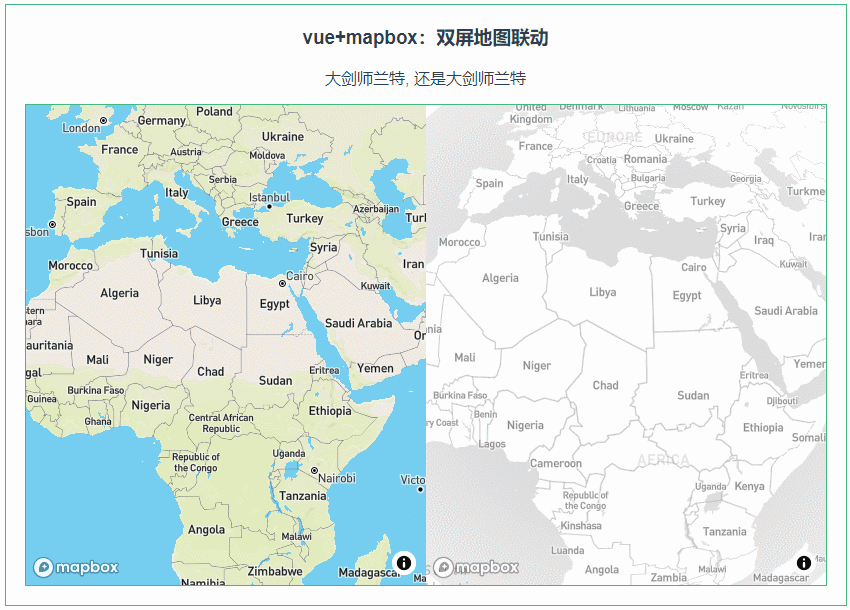Click the 'London' map label
Viewport: 850px width, 610px height.
(81, 128)
